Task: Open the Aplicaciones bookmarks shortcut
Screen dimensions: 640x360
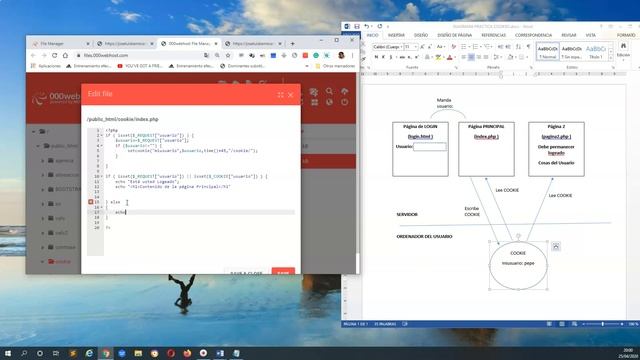Action: pyautogui.click(x=46, y=66)
